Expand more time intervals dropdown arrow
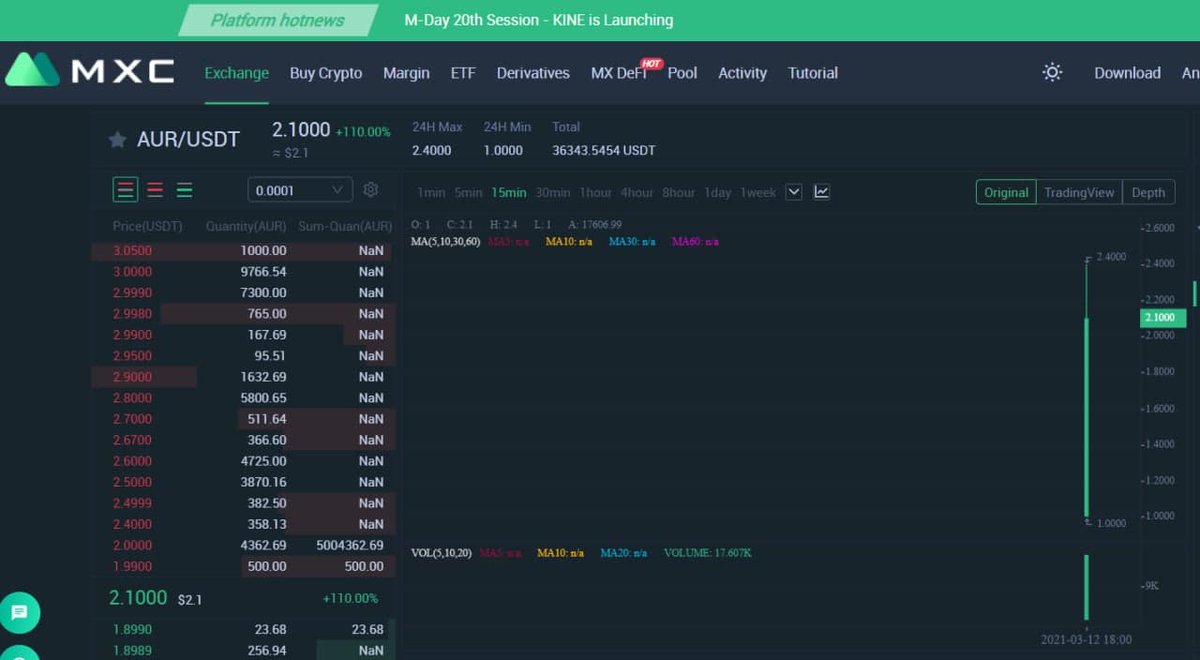1200x660 pixels. click(794, 192)
